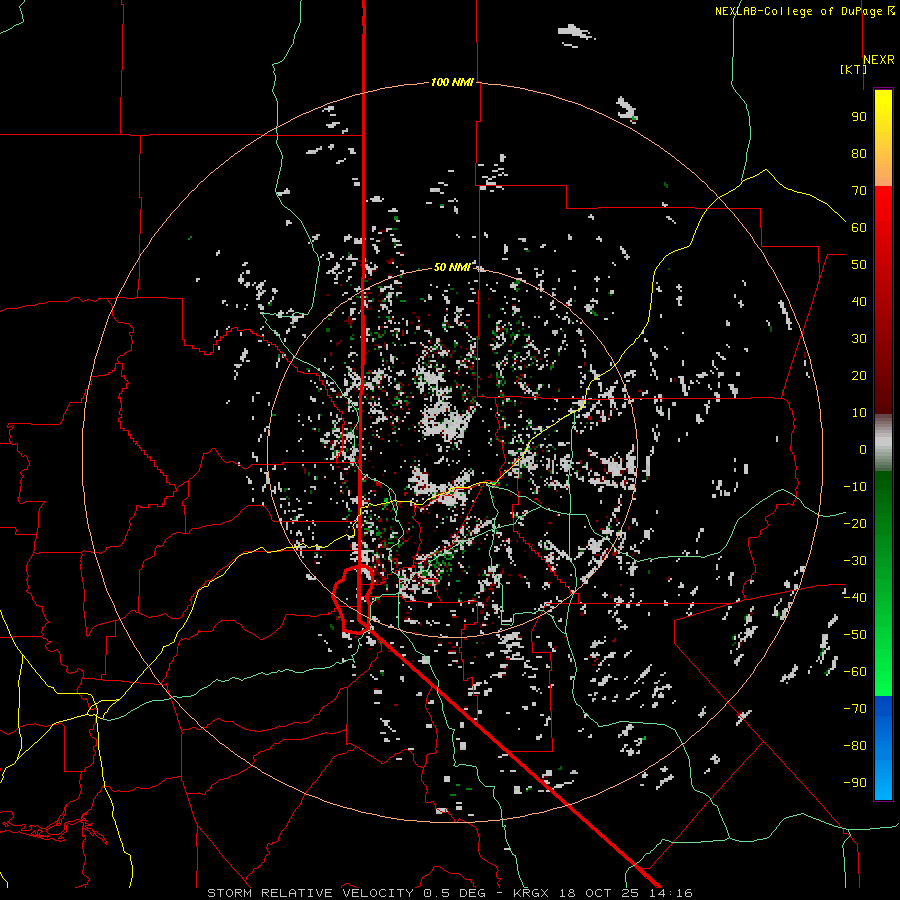Click the [KT] units label

854,69
